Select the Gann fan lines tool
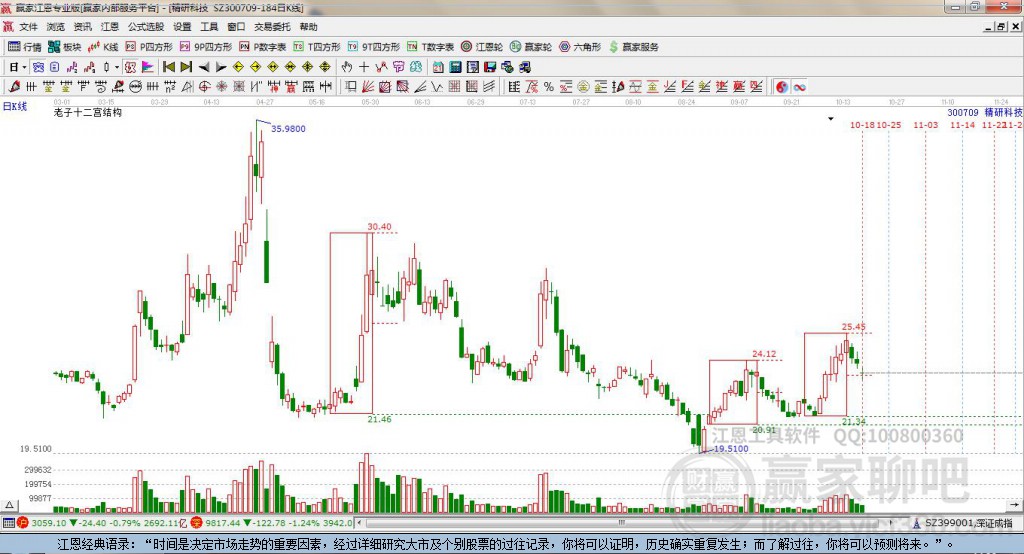This screenshot has height=554, width=1024. point(368,87)
